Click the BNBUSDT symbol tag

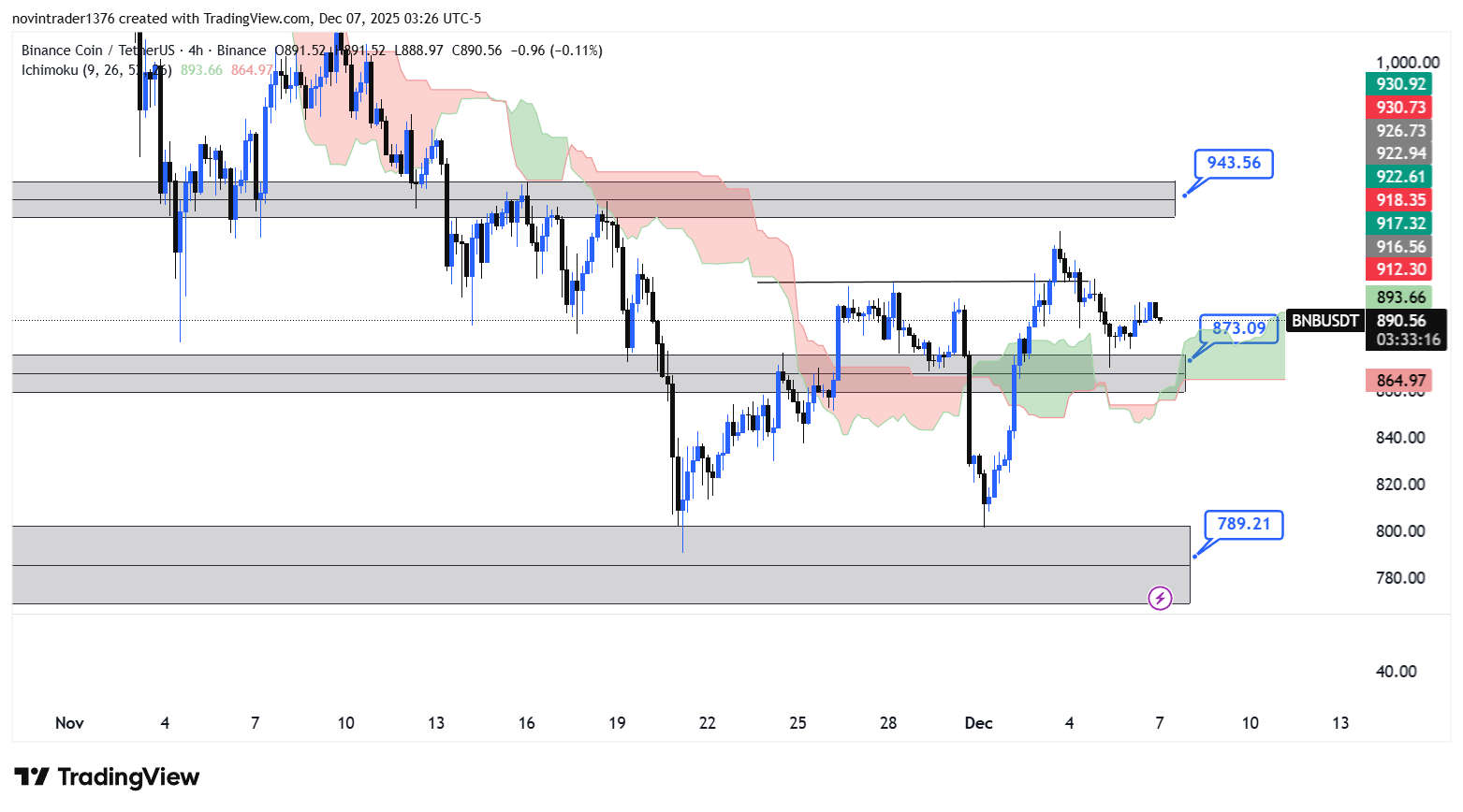[1324, 321]
